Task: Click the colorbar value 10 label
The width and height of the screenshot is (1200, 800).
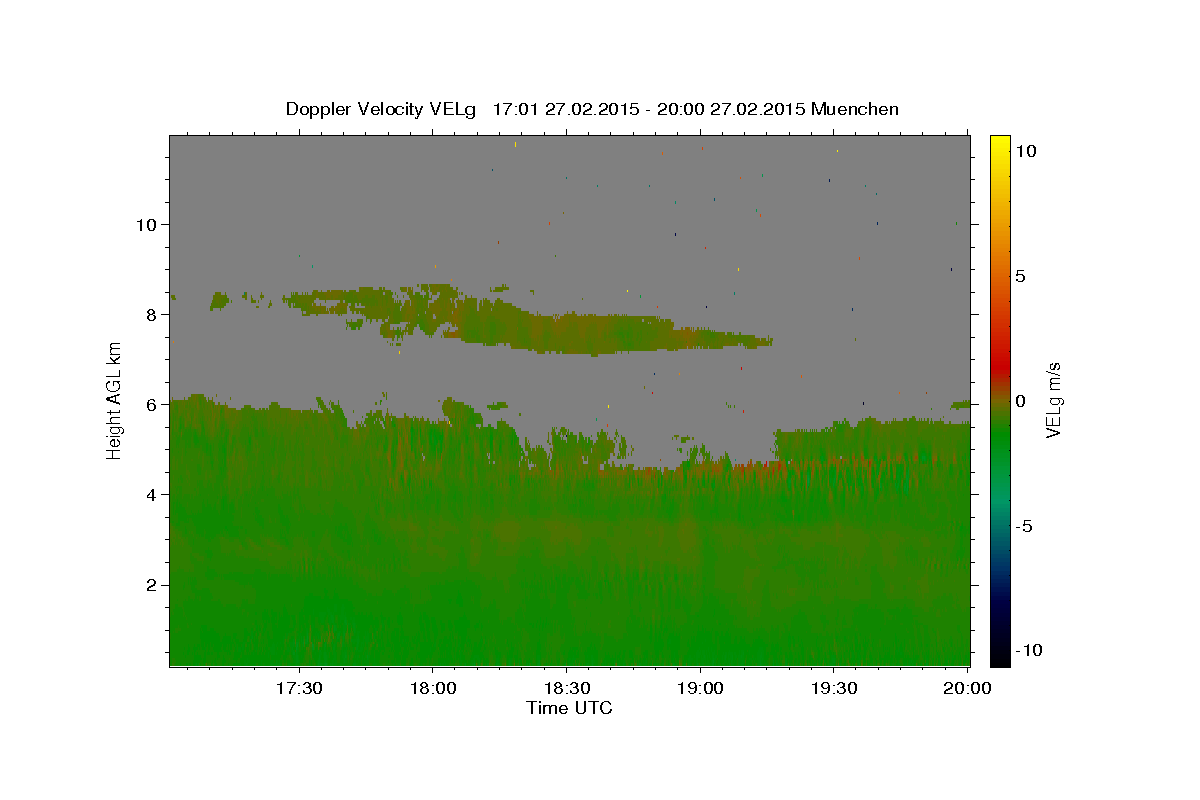Action: point(1025,151)
